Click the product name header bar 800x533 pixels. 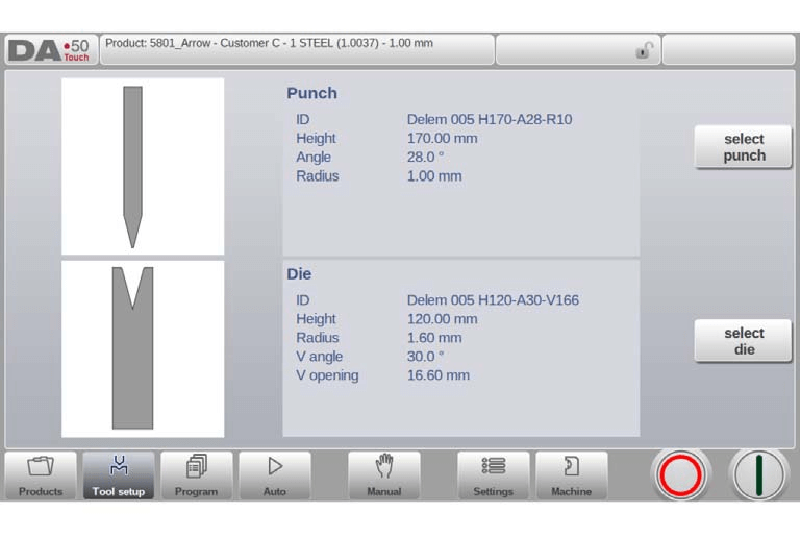click(297, 50)
